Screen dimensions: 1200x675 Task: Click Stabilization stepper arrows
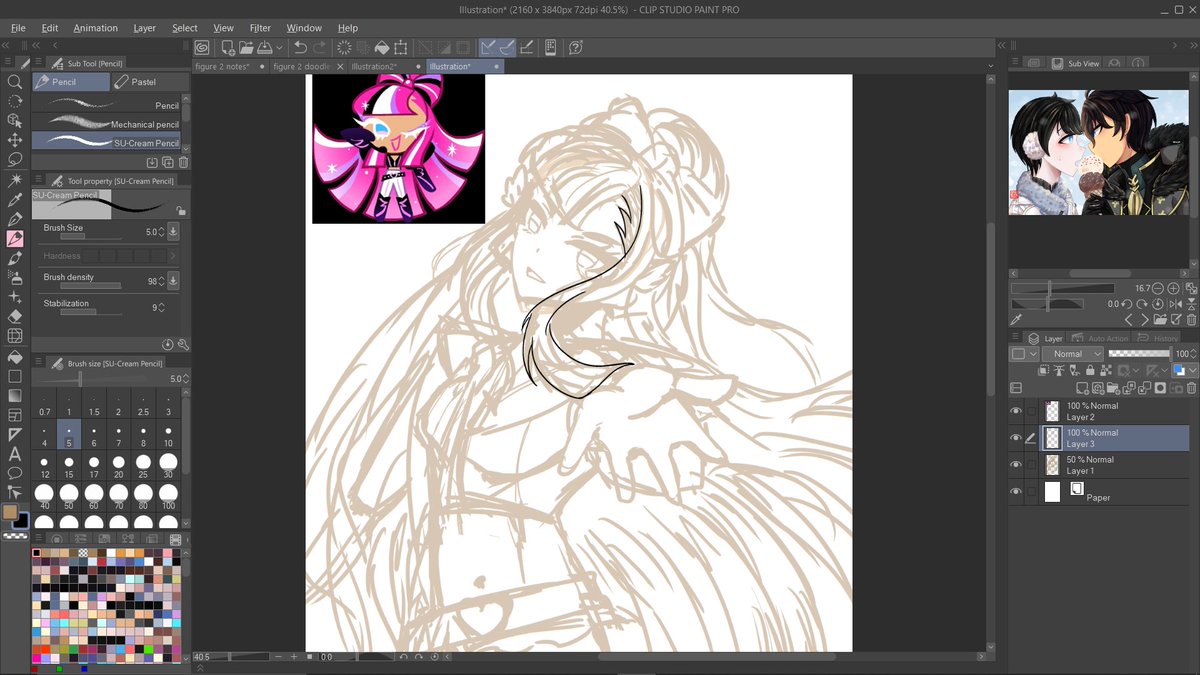162,308
